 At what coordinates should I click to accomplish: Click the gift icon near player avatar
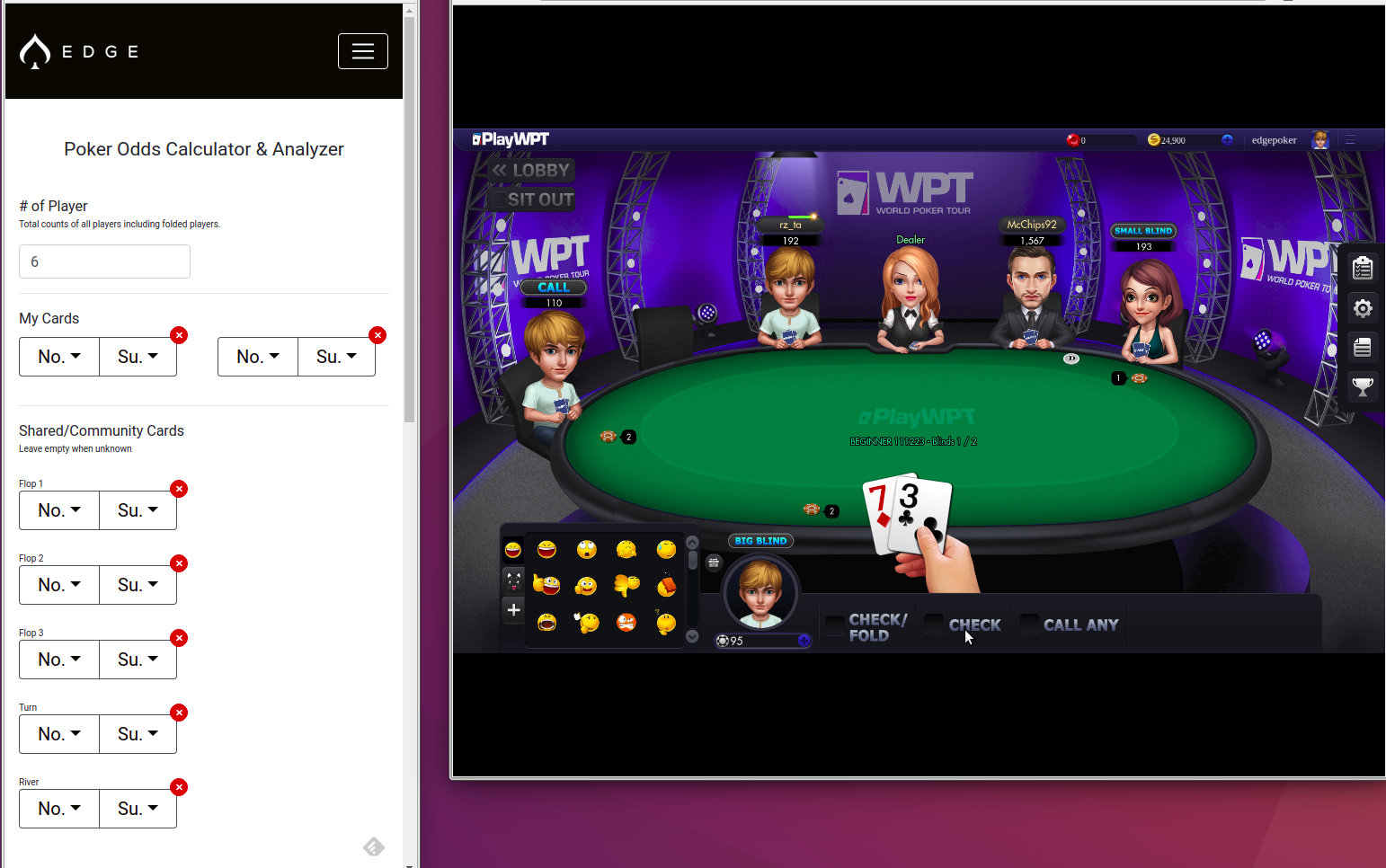point(714,562)
